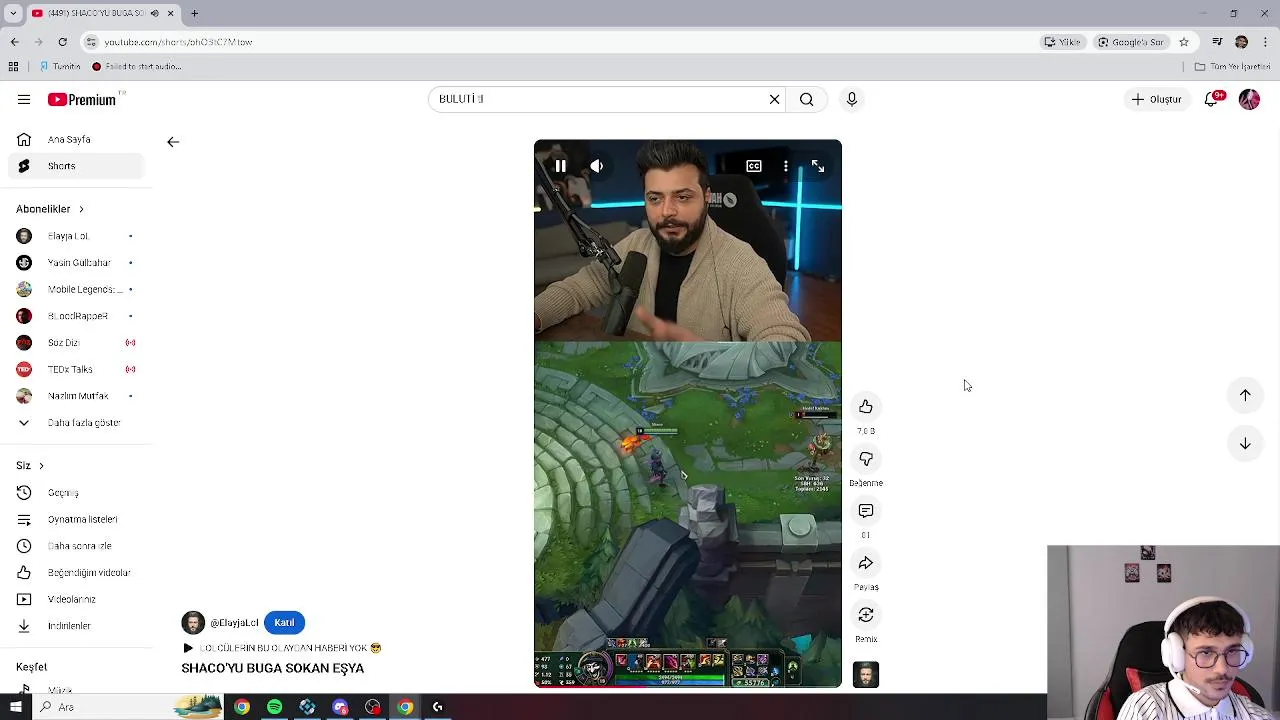Go to previous Short with up arrow

pyautogui.click(x=1245, y=395)
